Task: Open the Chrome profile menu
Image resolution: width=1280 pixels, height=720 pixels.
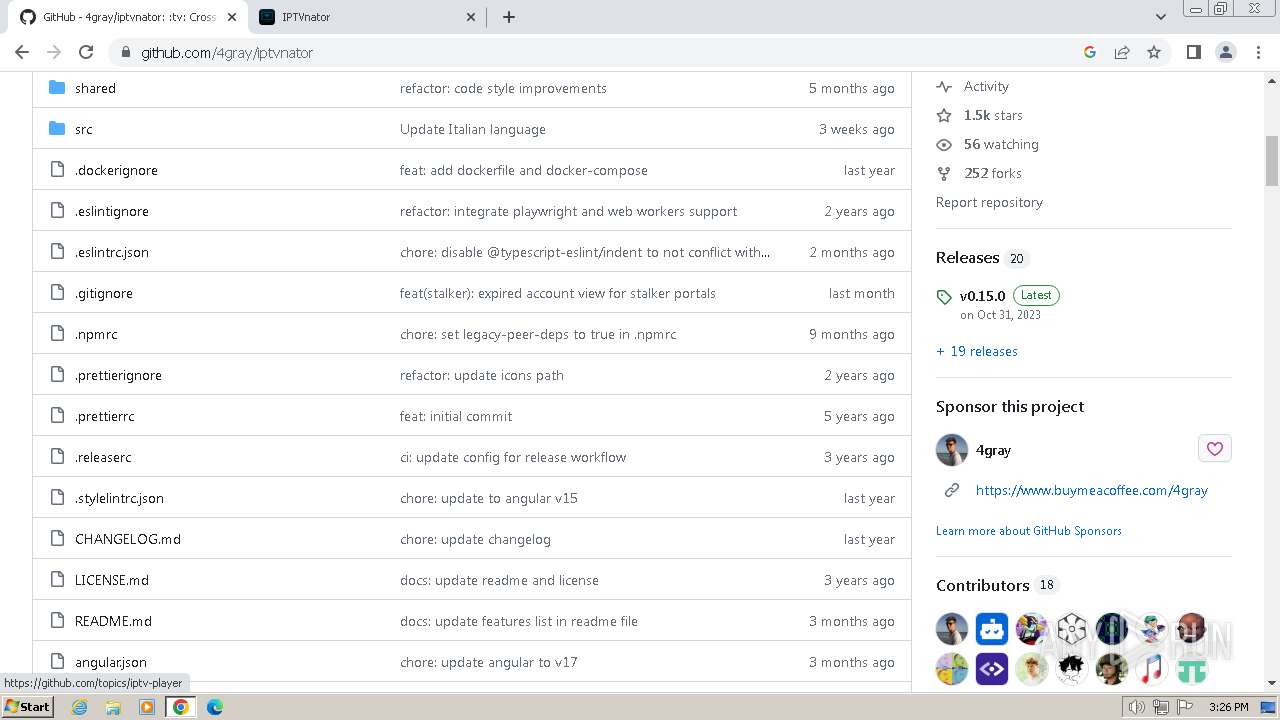Action: (1226, 52)
